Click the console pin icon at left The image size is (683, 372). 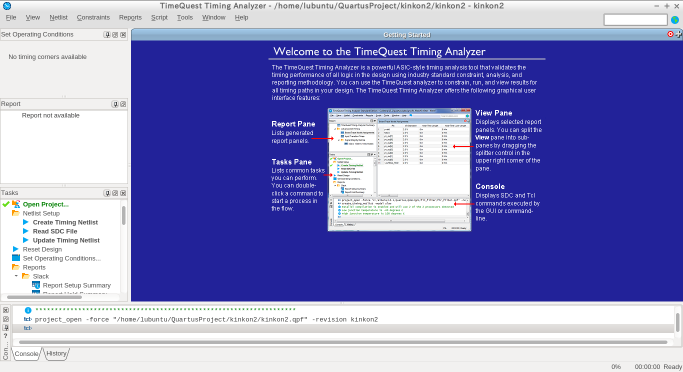(x=6, y=327)
